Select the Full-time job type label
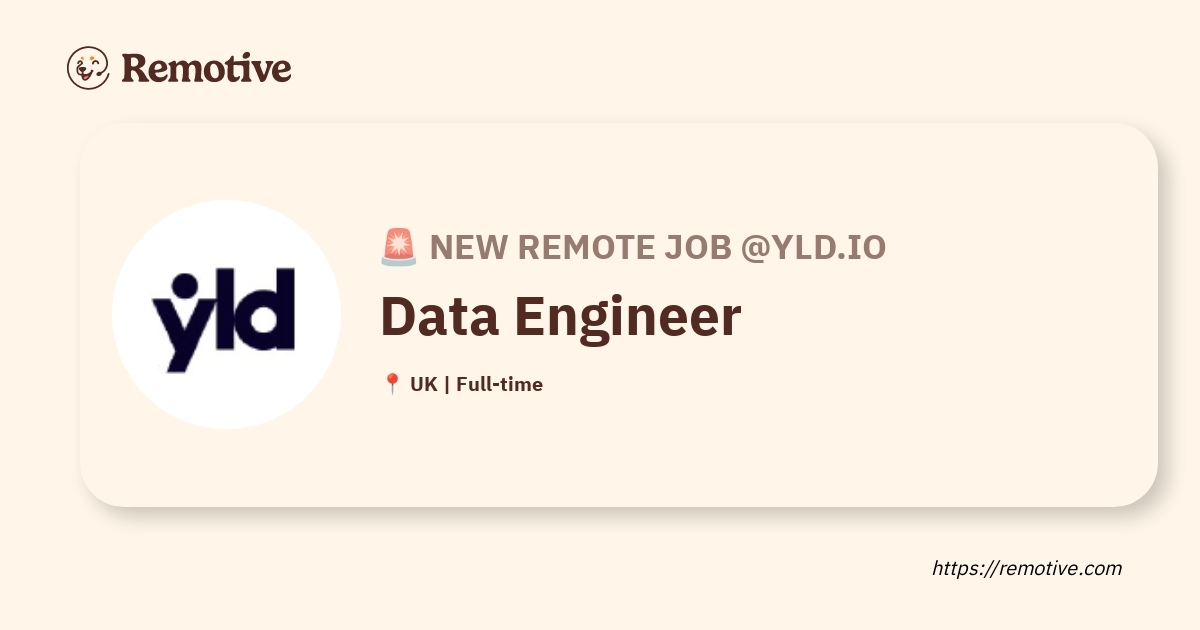This screenshot has height=630, width=1200. pos(499,384)
